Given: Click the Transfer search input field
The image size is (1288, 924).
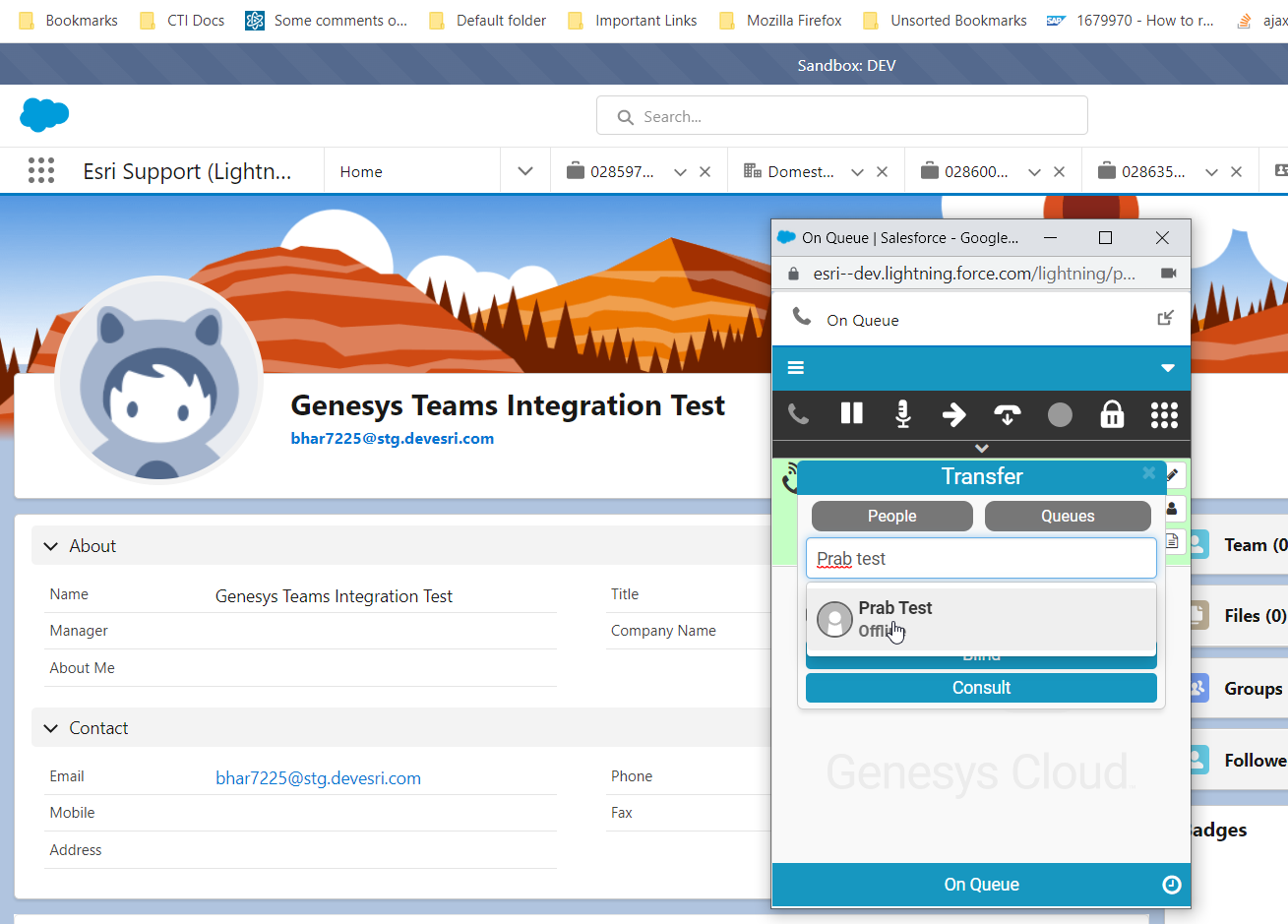Looking at the screenshot, I should tap(981, 559).
